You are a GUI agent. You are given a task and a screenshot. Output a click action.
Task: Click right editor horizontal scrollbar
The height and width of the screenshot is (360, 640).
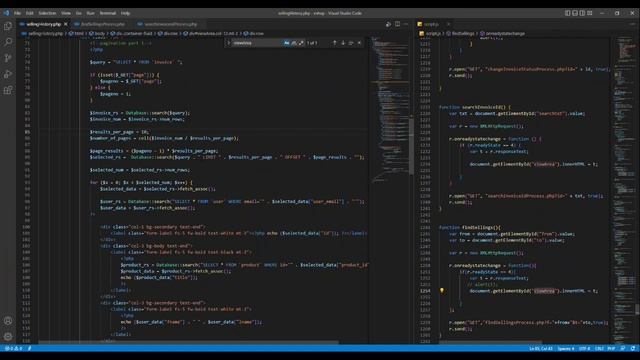[x=491, y=342]
